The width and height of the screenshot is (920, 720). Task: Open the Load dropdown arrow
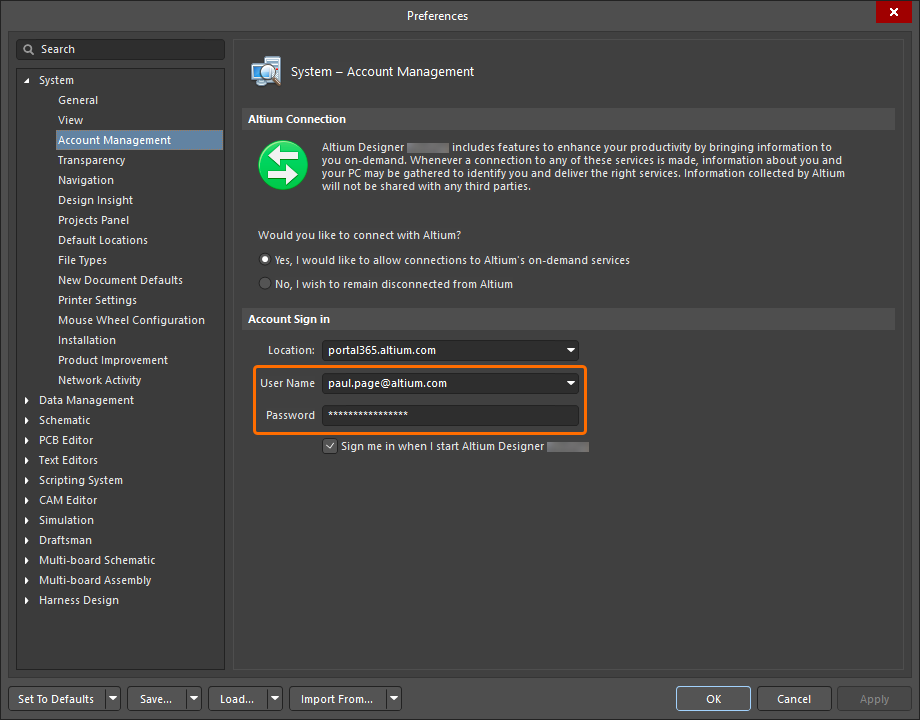[x=275, y=699]
